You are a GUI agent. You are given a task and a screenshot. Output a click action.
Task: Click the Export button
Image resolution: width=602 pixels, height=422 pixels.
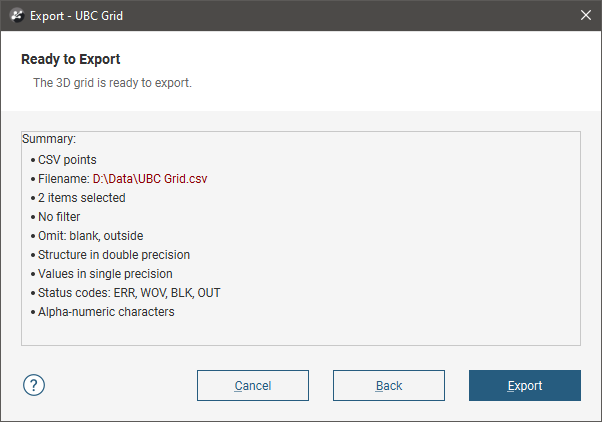tap(524, 386)
